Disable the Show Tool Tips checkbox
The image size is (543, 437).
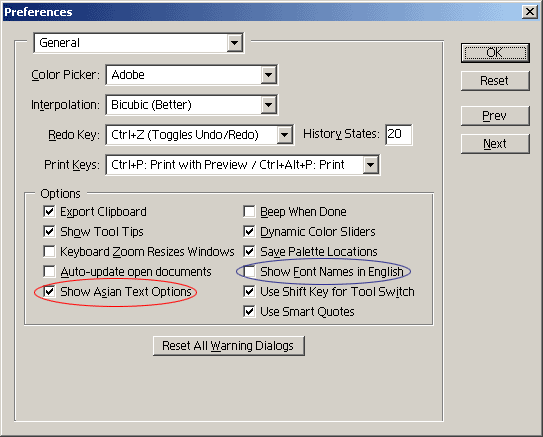point(49,231)
